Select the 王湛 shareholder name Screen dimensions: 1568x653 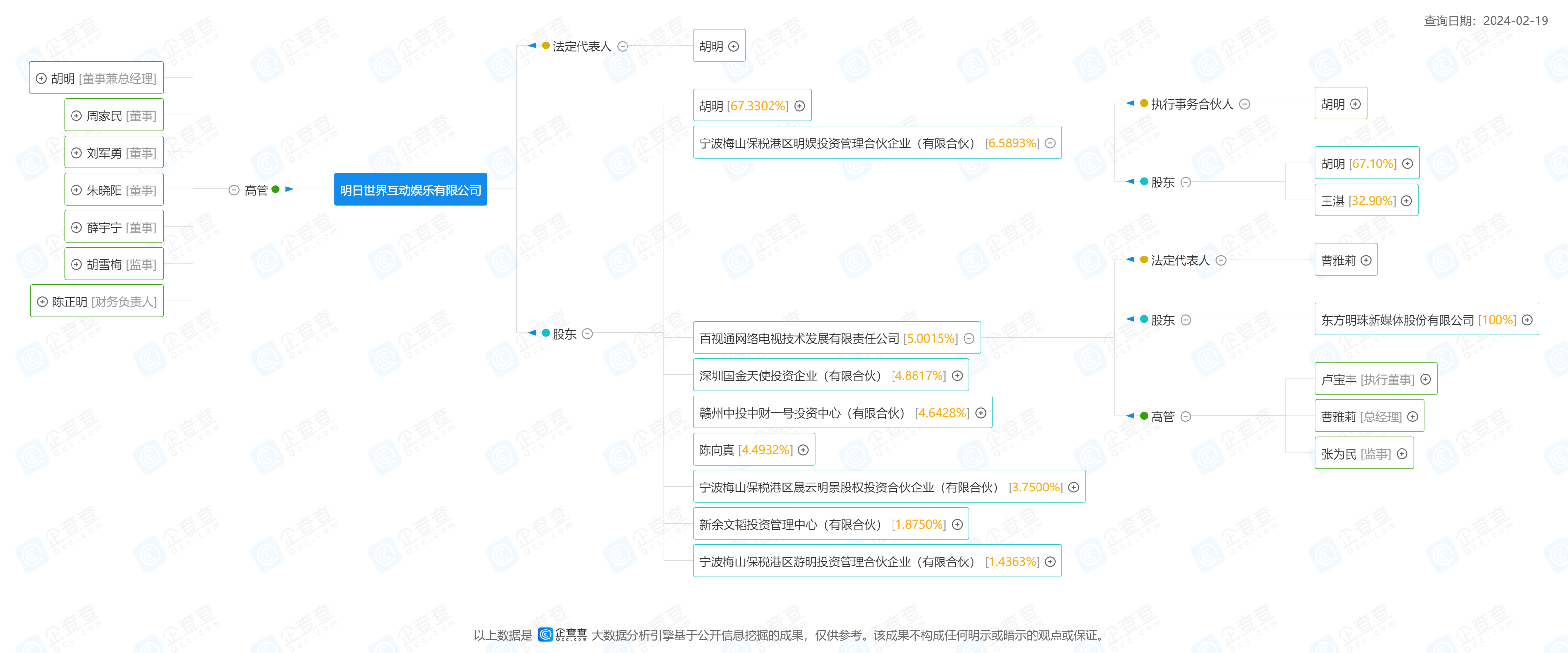tap(1332, 201)
